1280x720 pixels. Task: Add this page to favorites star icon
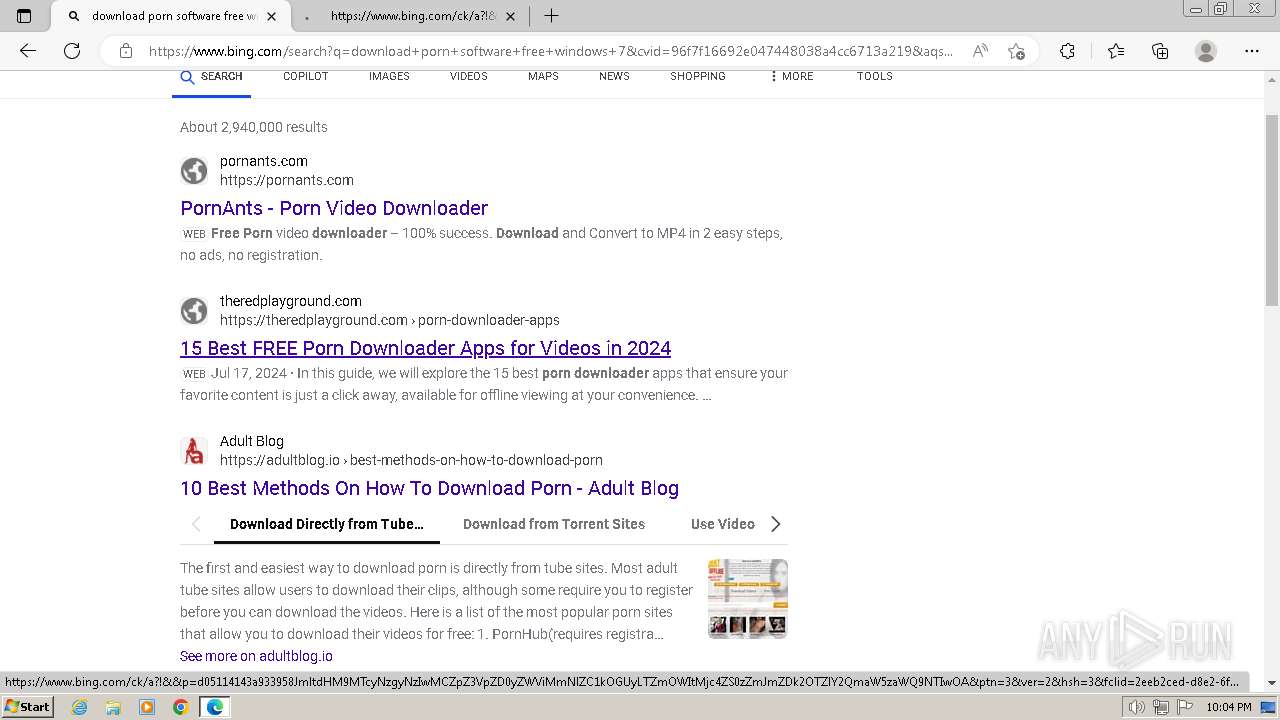(x=1016, y=51)
